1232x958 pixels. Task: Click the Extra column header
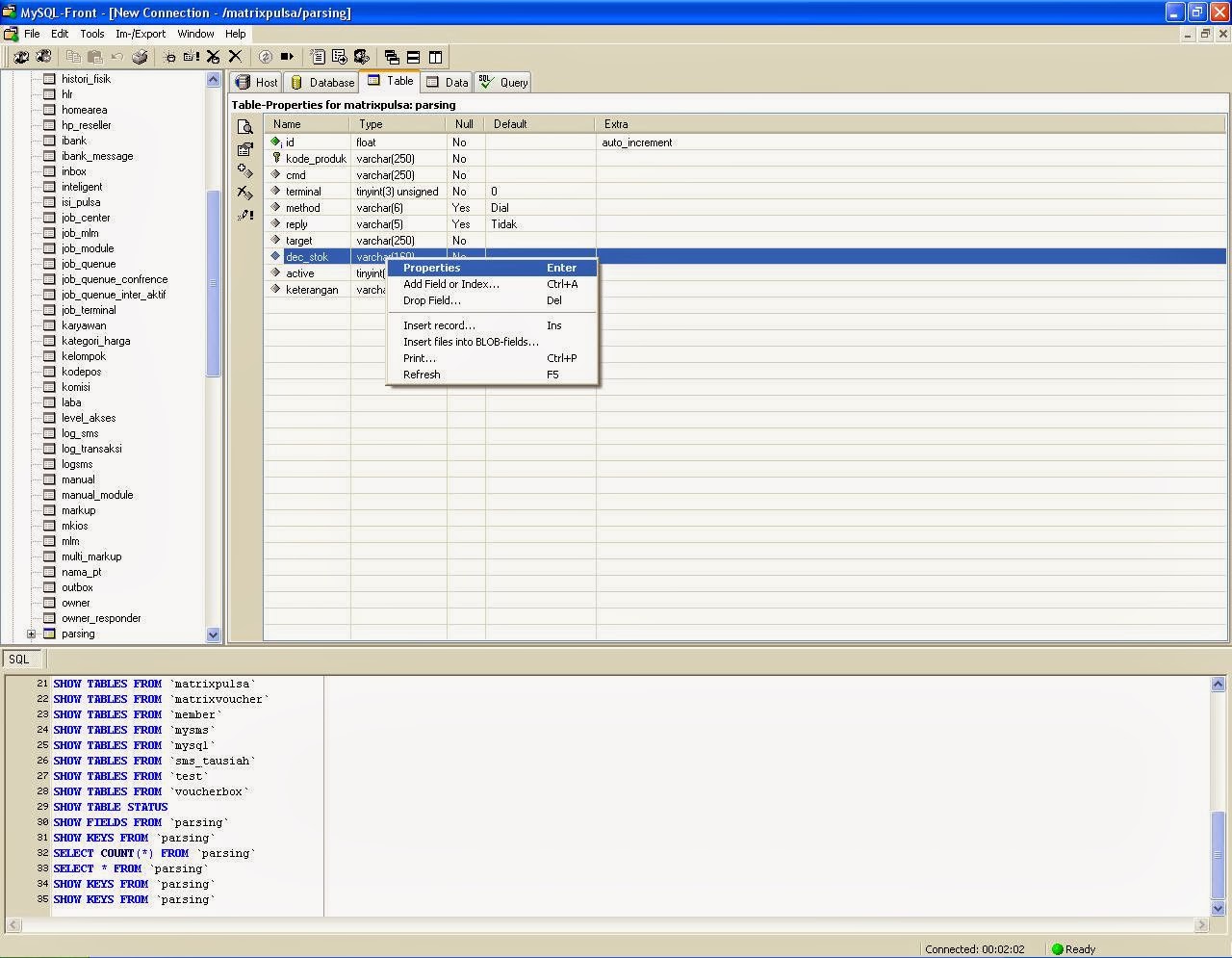point(911,124)
